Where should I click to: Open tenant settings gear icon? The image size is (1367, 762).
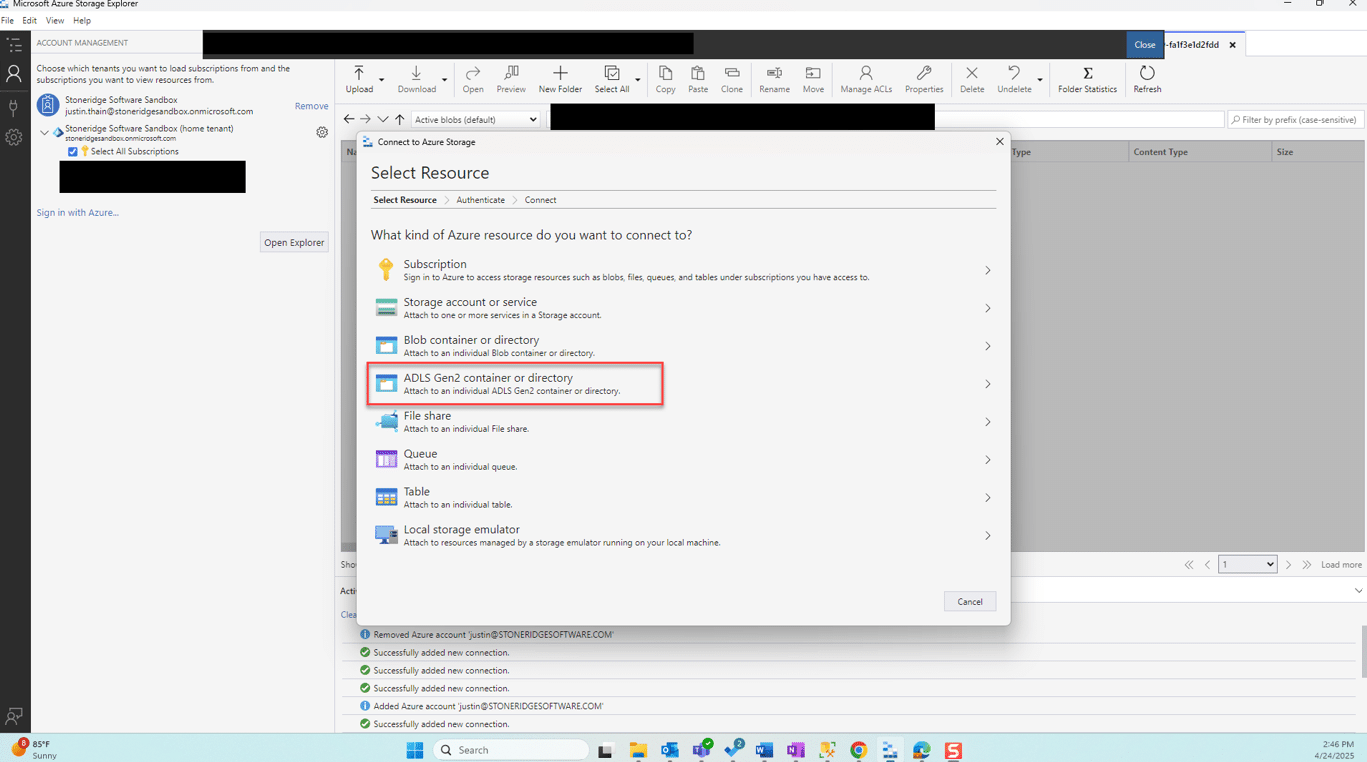322,132
